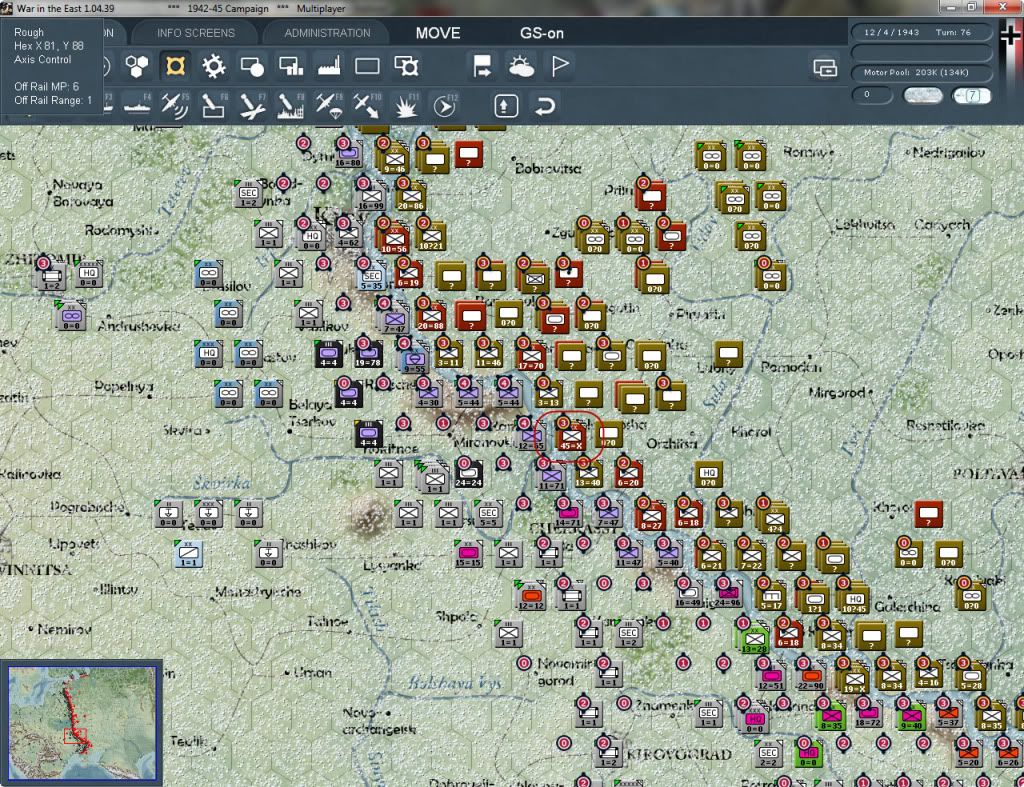Click the flag with arrow icon

(x=482, y=66)
